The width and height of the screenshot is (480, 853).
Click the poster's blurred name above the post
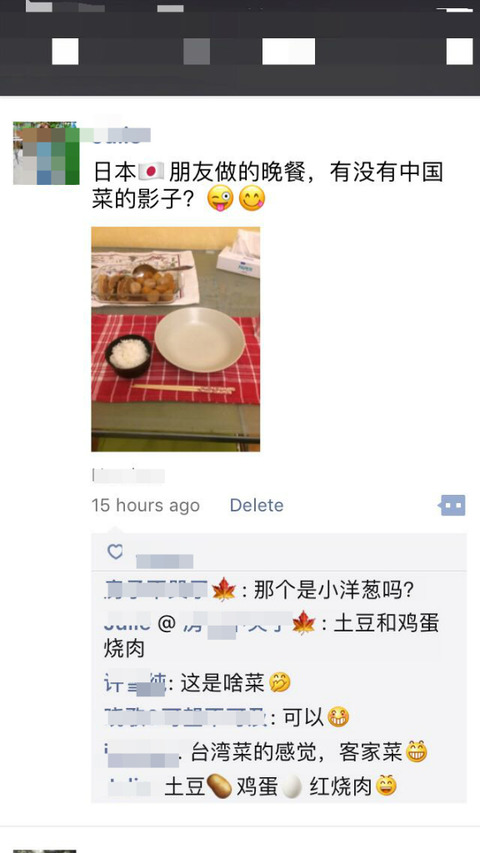121,134
